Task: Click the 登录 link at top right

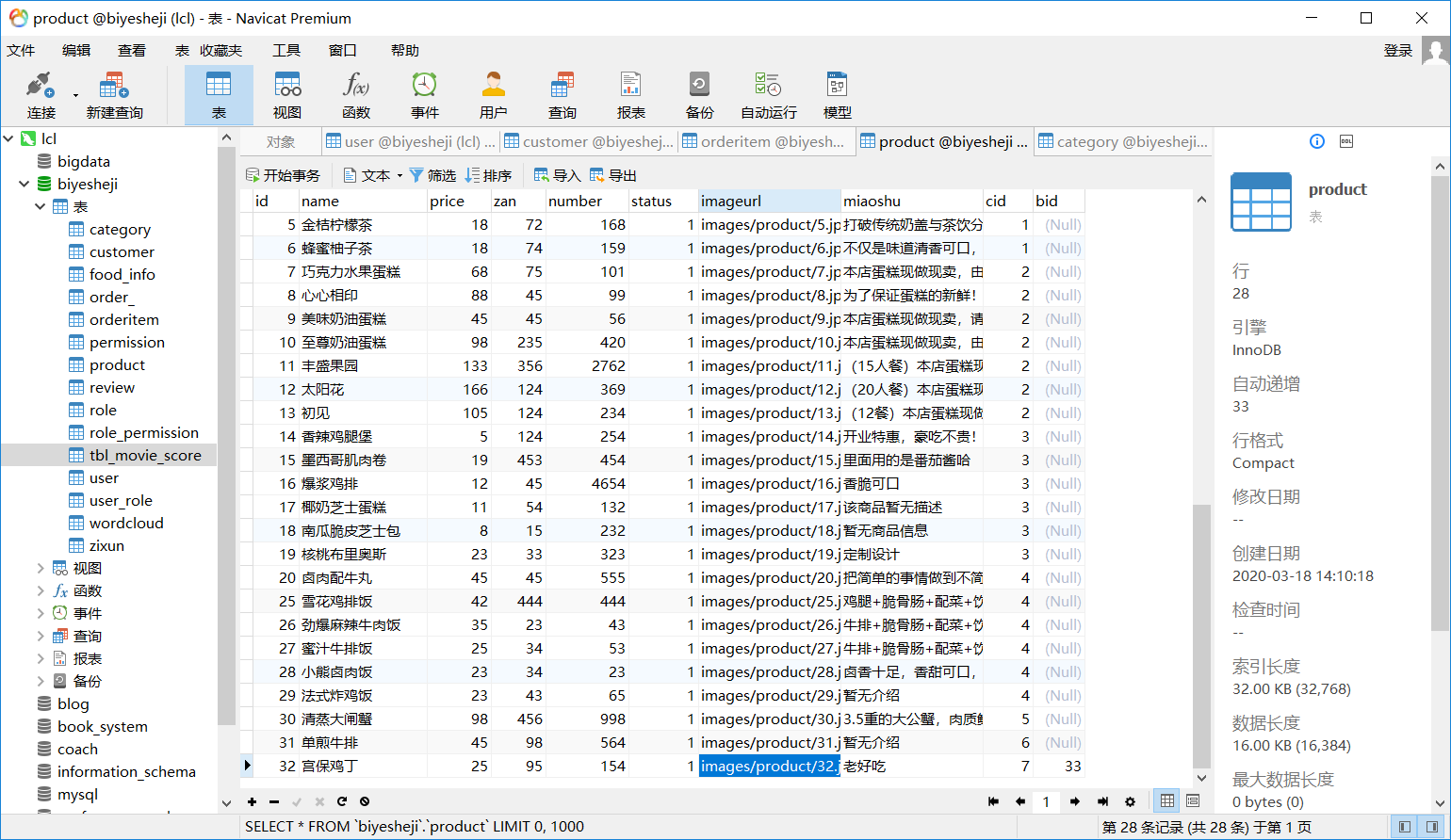Action: coord(1398,50)
